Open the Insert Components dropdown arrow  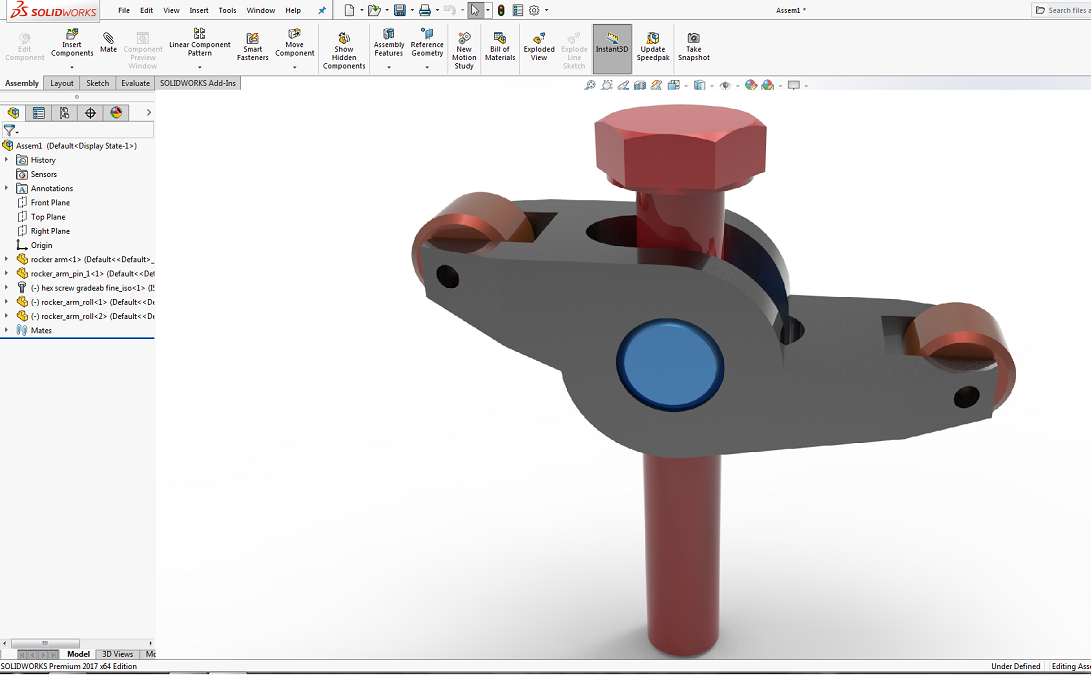click(x=72, y=67)
